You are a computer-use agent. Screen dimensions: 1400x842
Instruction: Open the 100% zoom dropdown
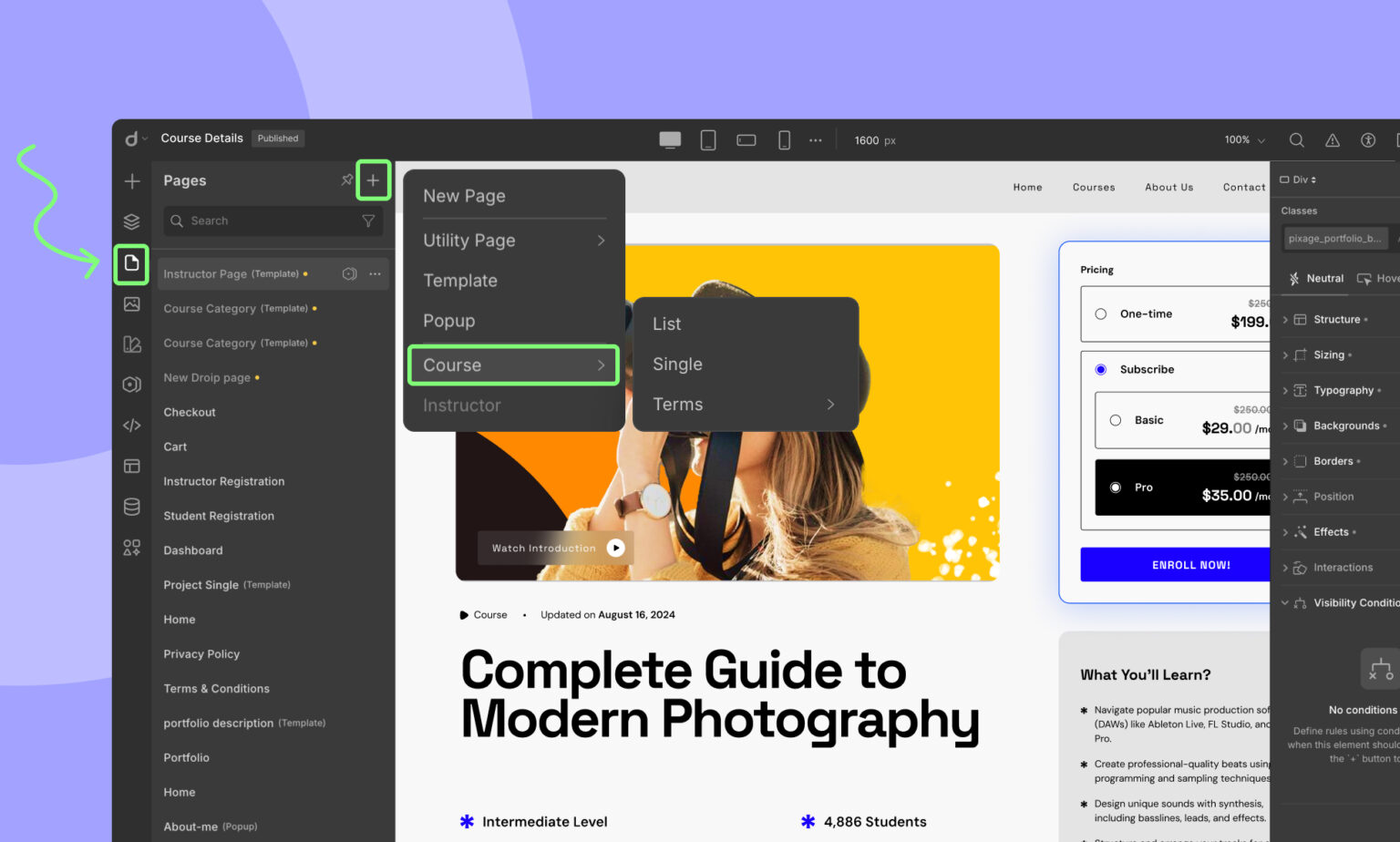pos(1244,140)
